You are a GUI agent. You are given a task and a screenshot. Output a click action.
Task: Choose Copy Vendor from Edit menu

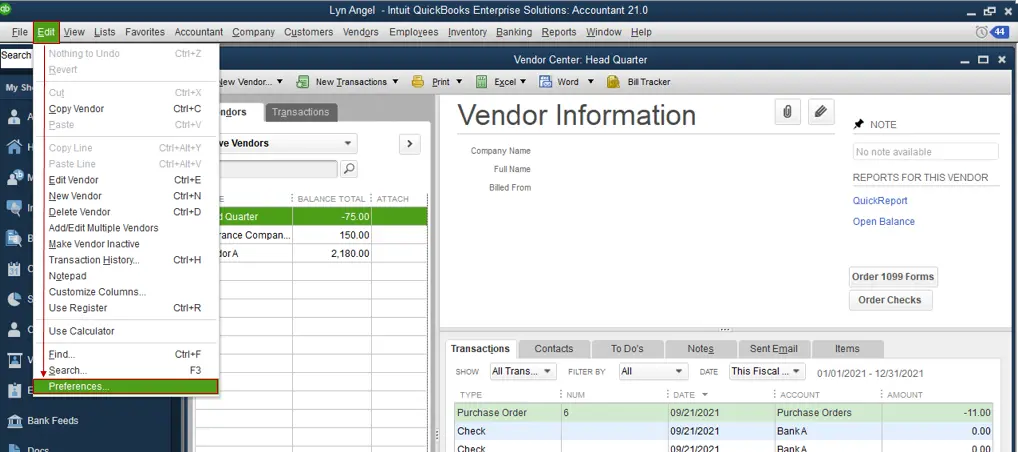(x=125, y=108)
